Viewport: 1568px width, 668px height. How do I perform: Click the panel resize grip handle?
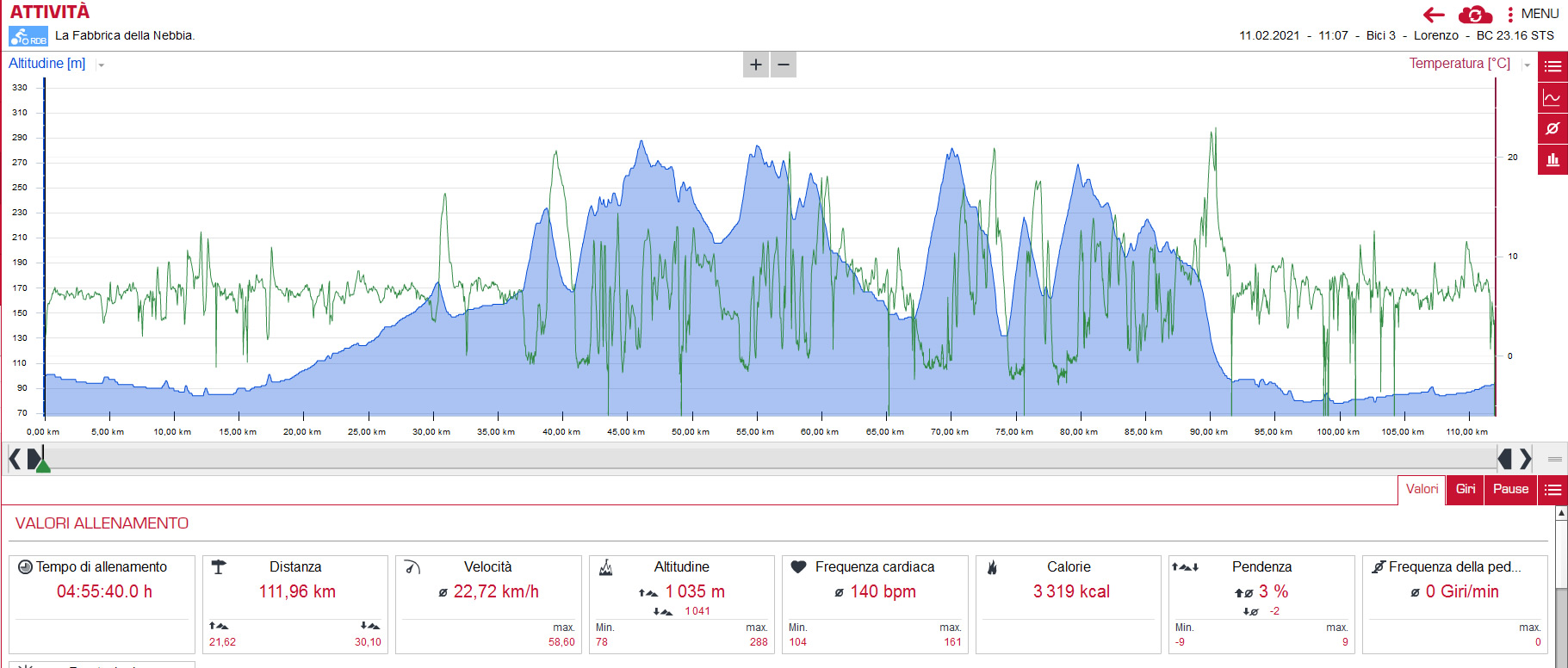(1554, 459)
